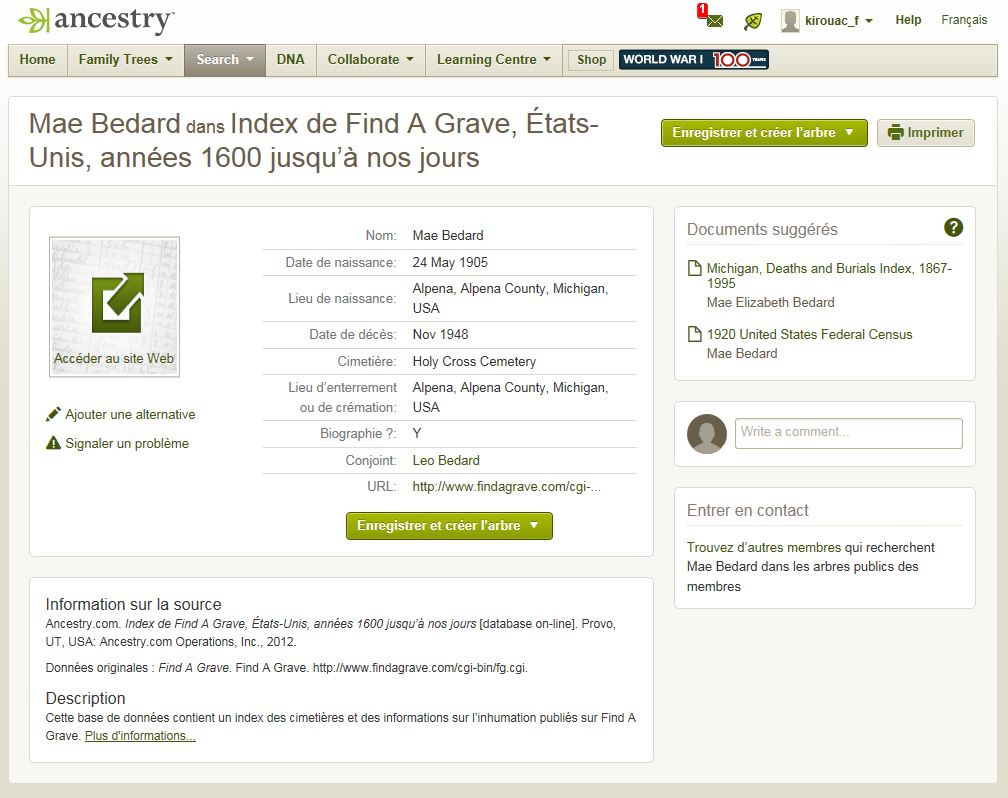Image resolution: width=1008 pixels, height=798 pixels.
Task: Click the Help link
Action: click(x=908, y=20)
